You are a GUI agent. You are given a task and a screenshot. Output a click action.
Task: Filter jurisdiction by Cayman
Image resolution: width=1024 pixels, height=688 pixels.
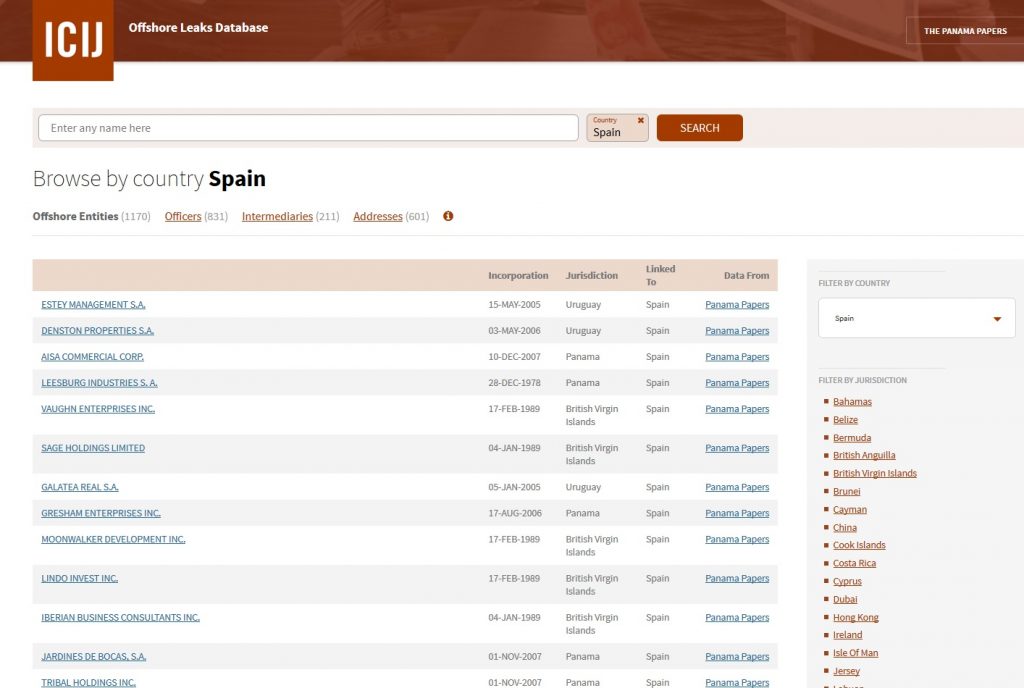pos(850,509)
